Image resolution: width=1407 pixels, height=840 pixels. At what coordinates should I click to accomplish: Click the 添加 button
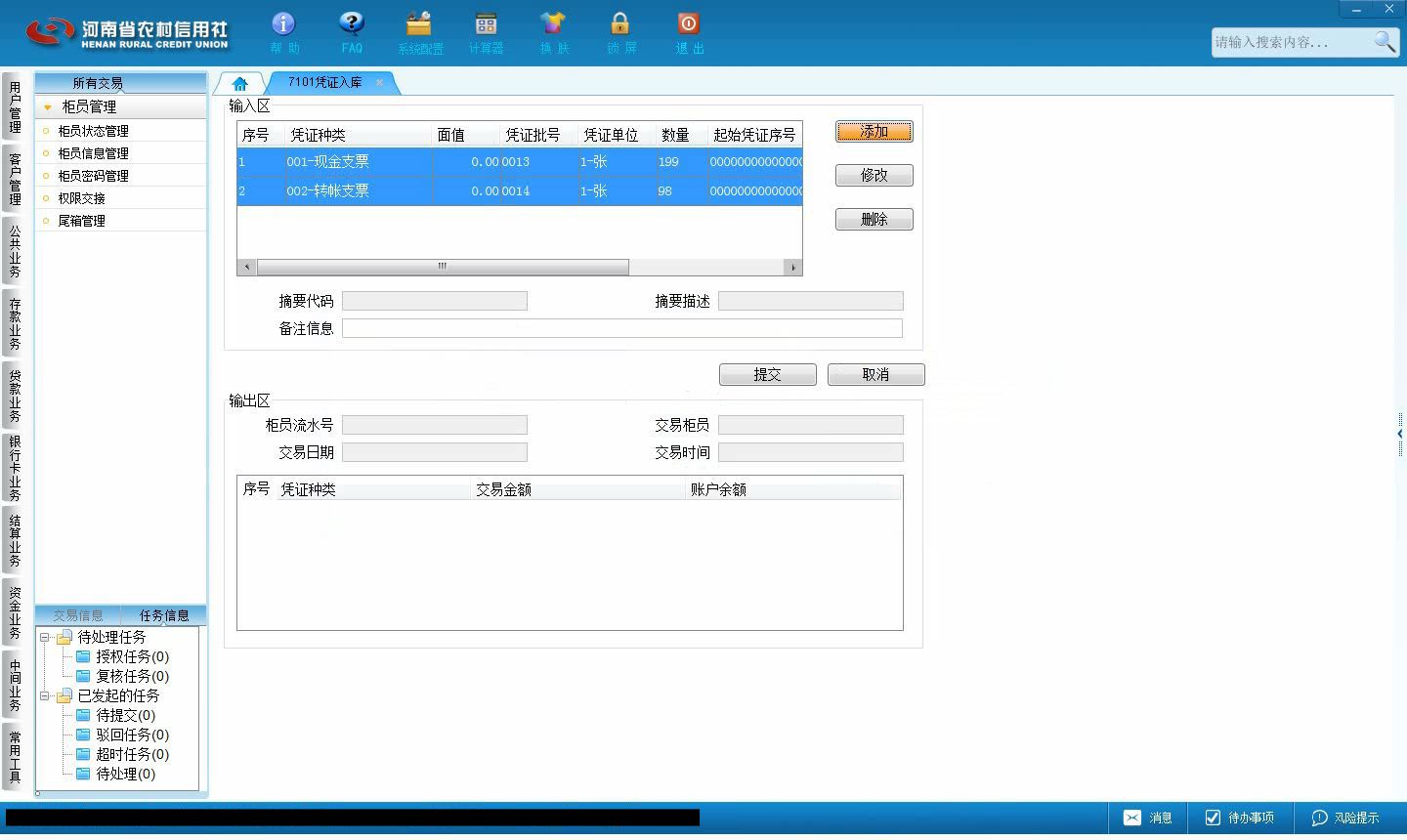(x=874, y=132)
